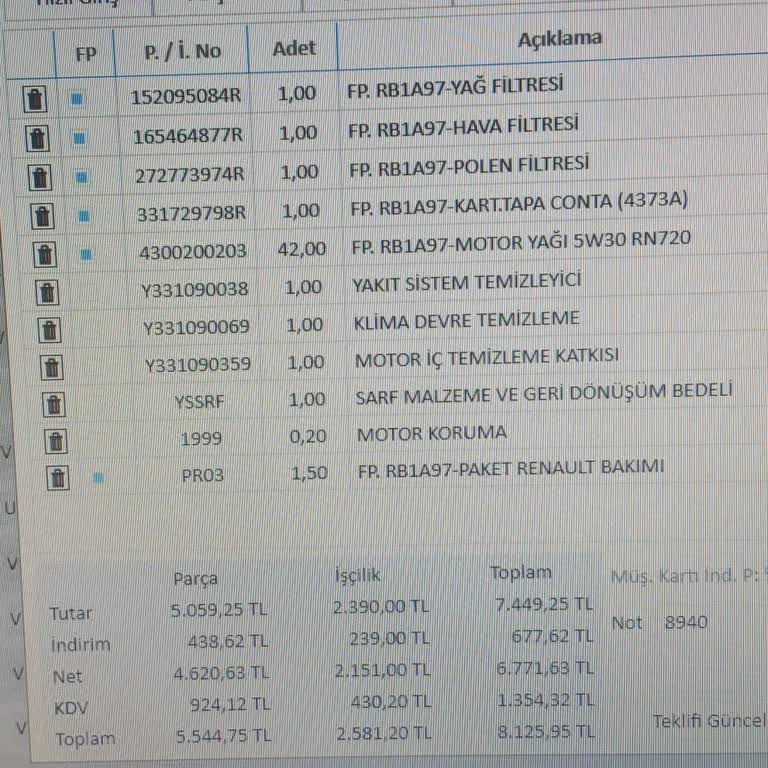Delete the MOTOR KORUMA row
Viewport: 768px width, 768px height.
[x=56, y=440]
